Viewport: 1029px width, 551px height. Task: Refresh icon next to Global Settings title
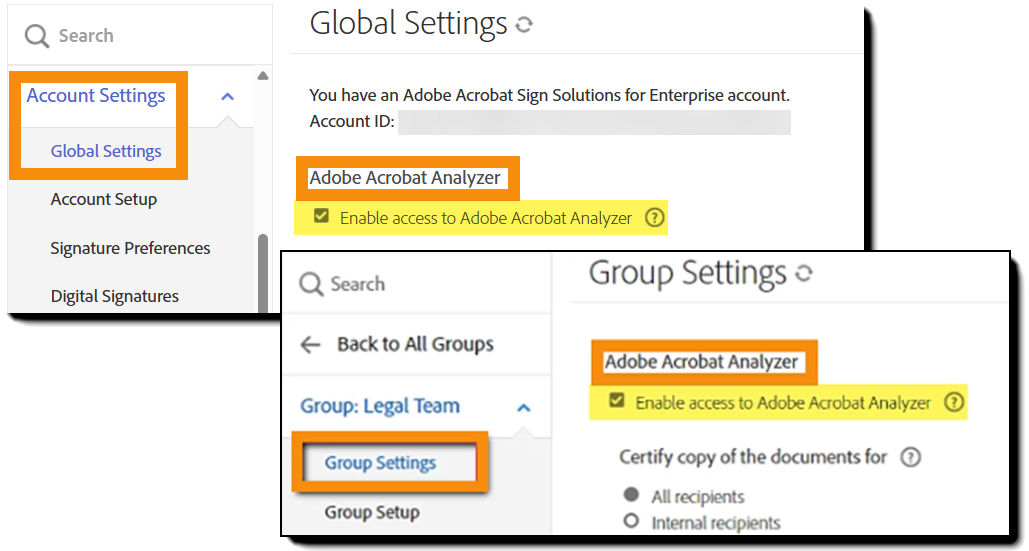(x=524, y=25)
